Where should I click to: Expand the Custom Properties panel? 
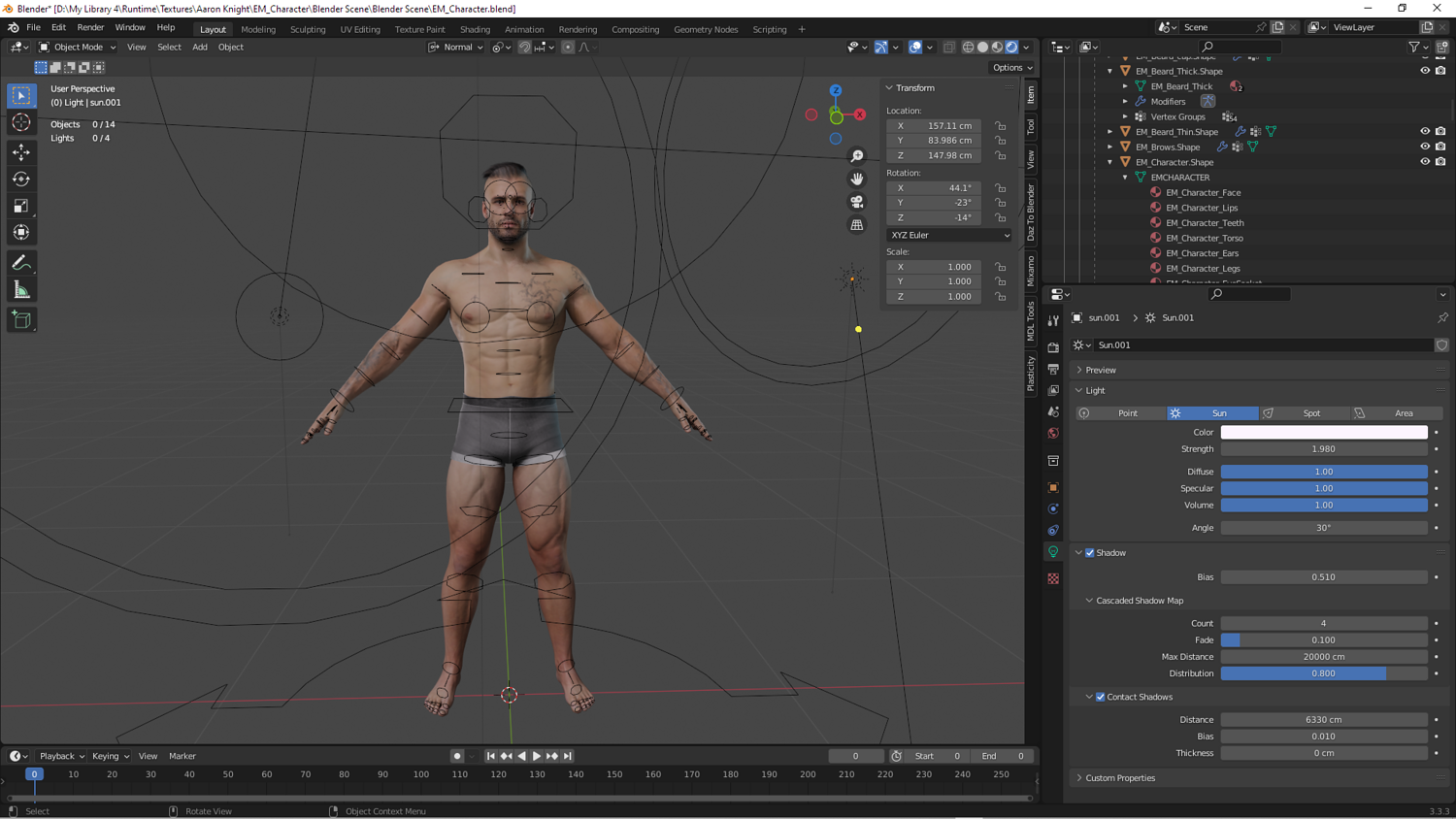tap(1120, 778)
